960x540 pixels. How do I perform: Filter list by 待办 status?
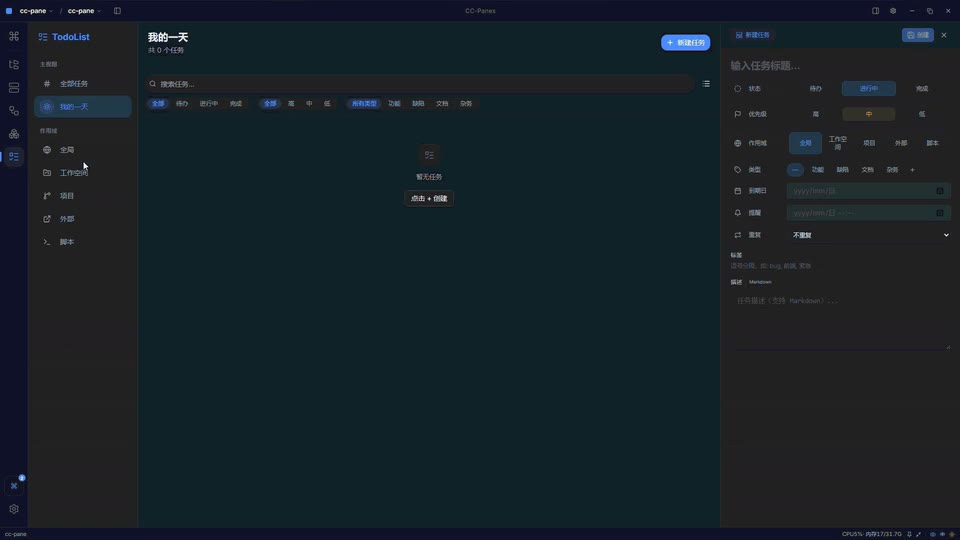pyautogui.click(x=182, y=103)
